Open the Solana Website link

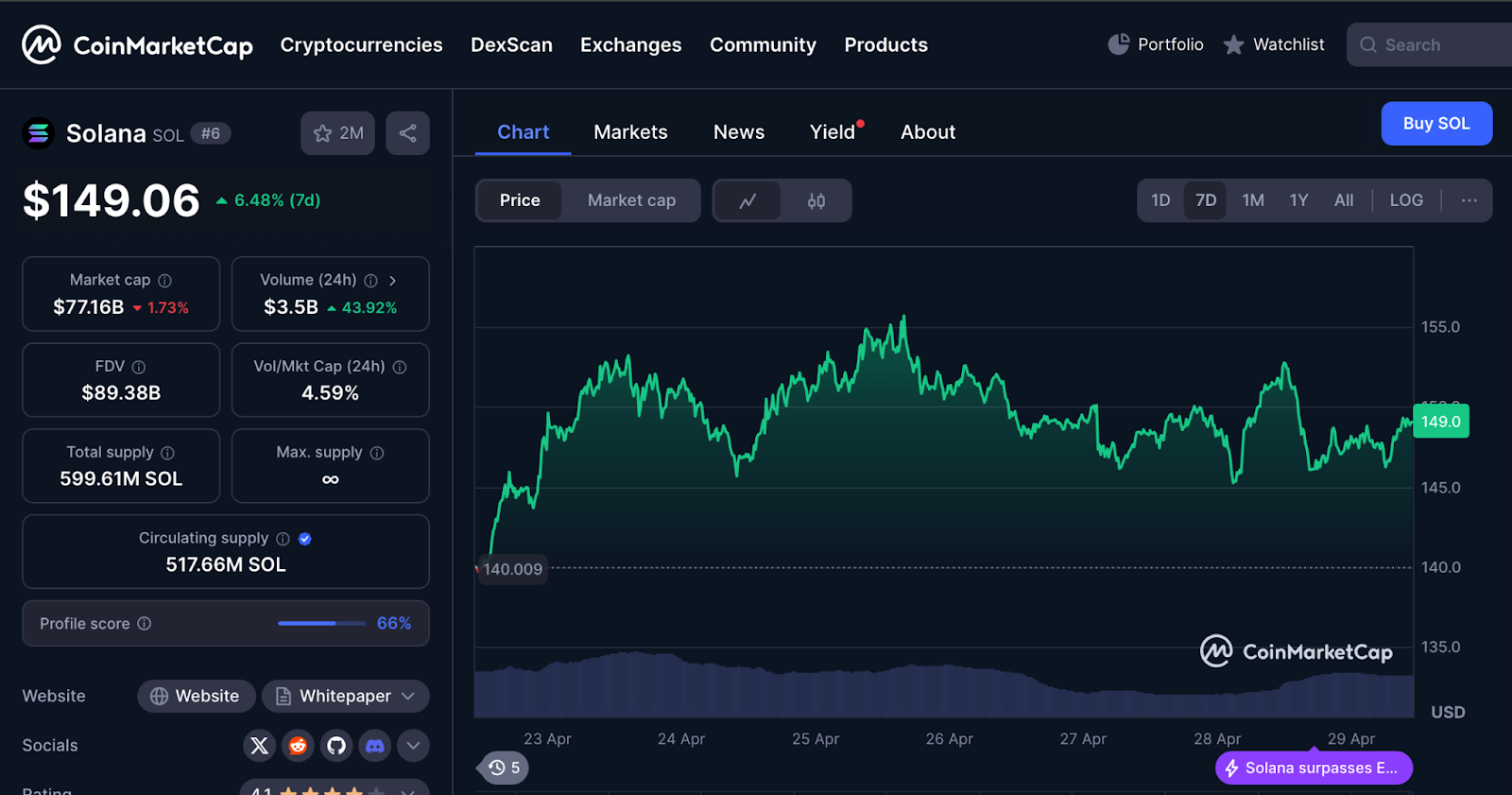[x=196, y=697]
